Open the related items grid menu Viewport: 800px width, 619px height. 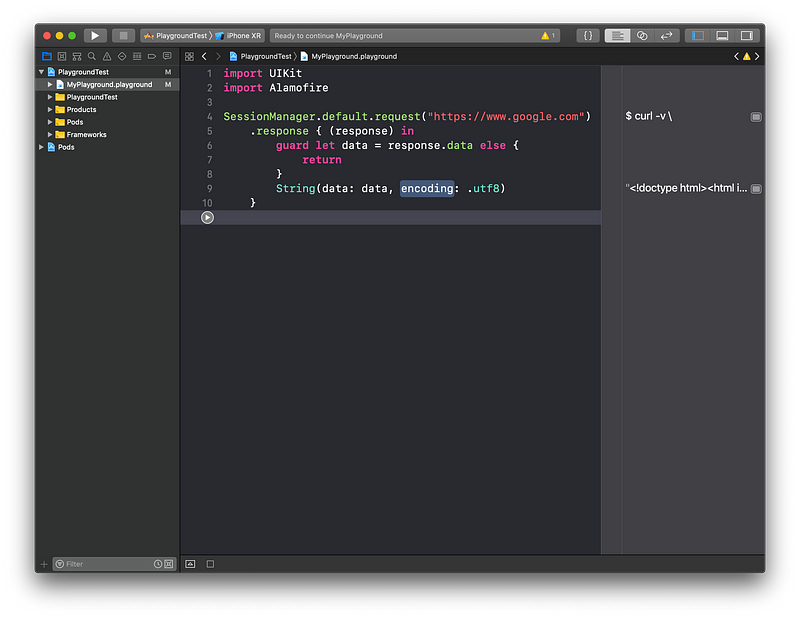point(189,57)
